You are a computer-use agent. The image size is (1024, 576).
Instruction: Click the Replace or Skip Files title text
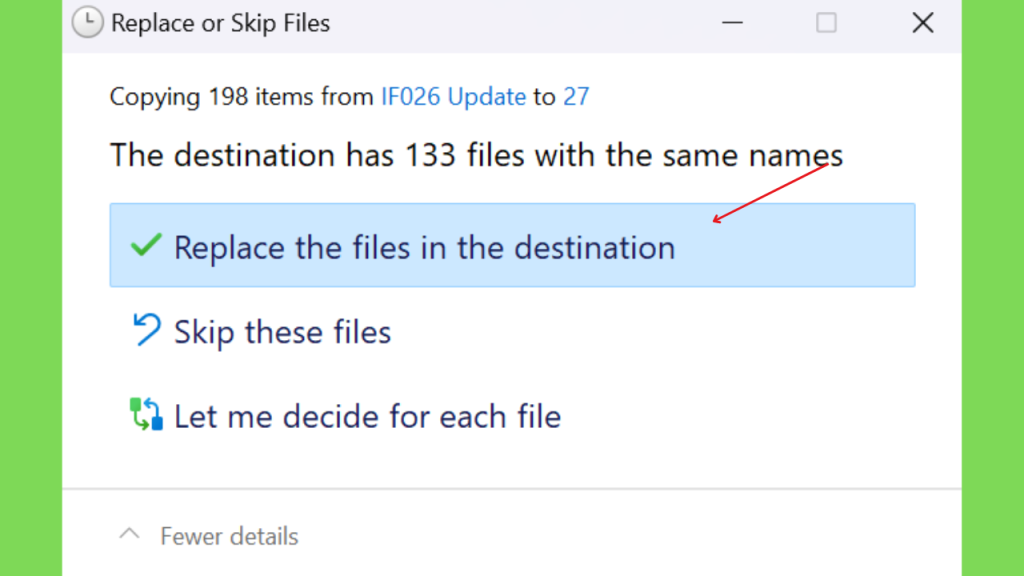[220, 24]
